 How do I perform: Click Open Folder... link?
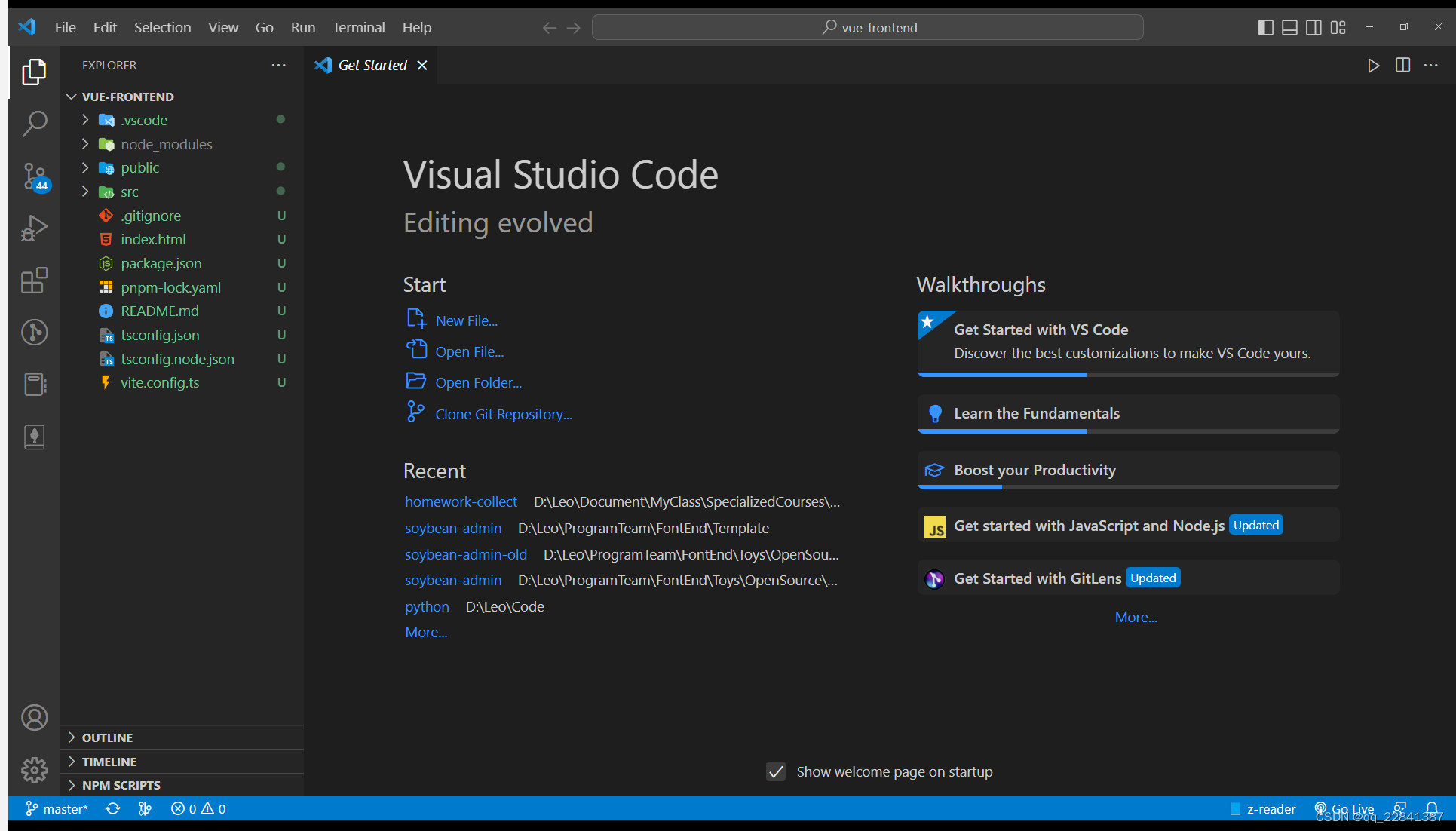click(x=479, y=382)
